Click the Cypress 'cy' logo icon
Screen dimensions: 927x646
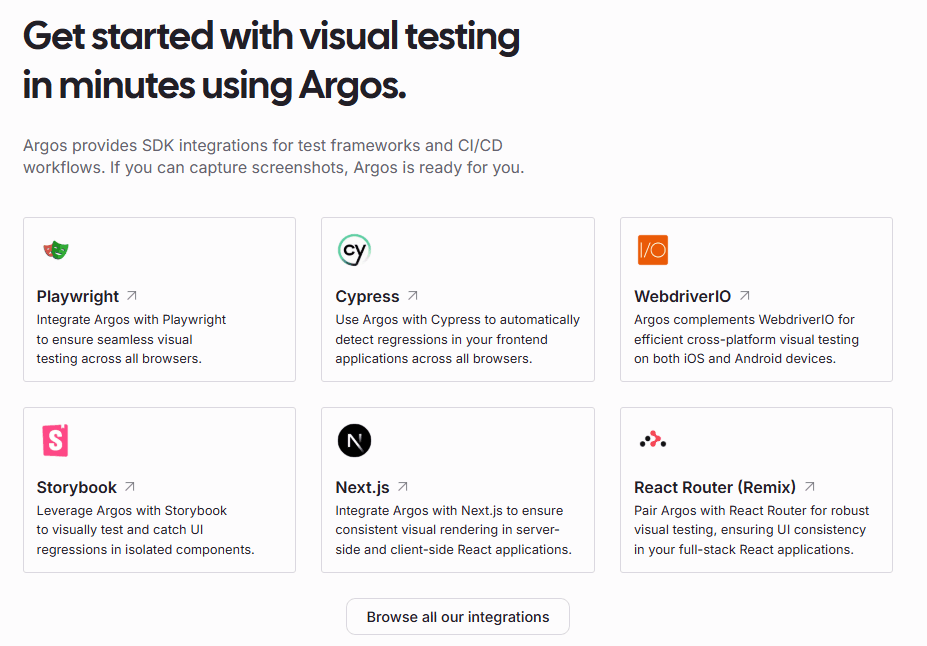point(354,250)
